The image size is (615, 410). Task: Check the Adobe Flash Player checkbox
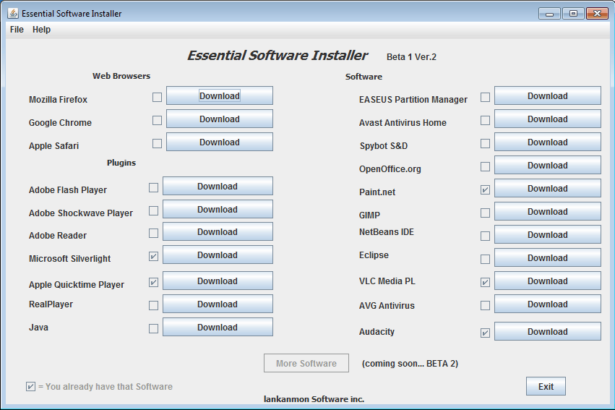coord(154,187)
